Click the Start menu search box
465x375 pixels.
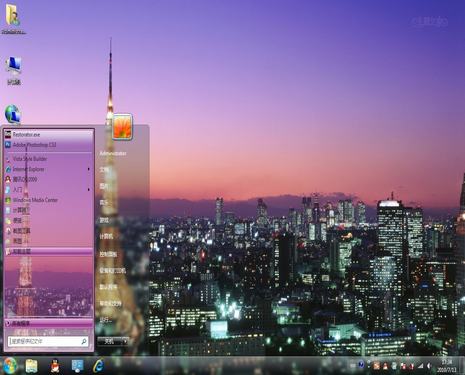(48, 341)
